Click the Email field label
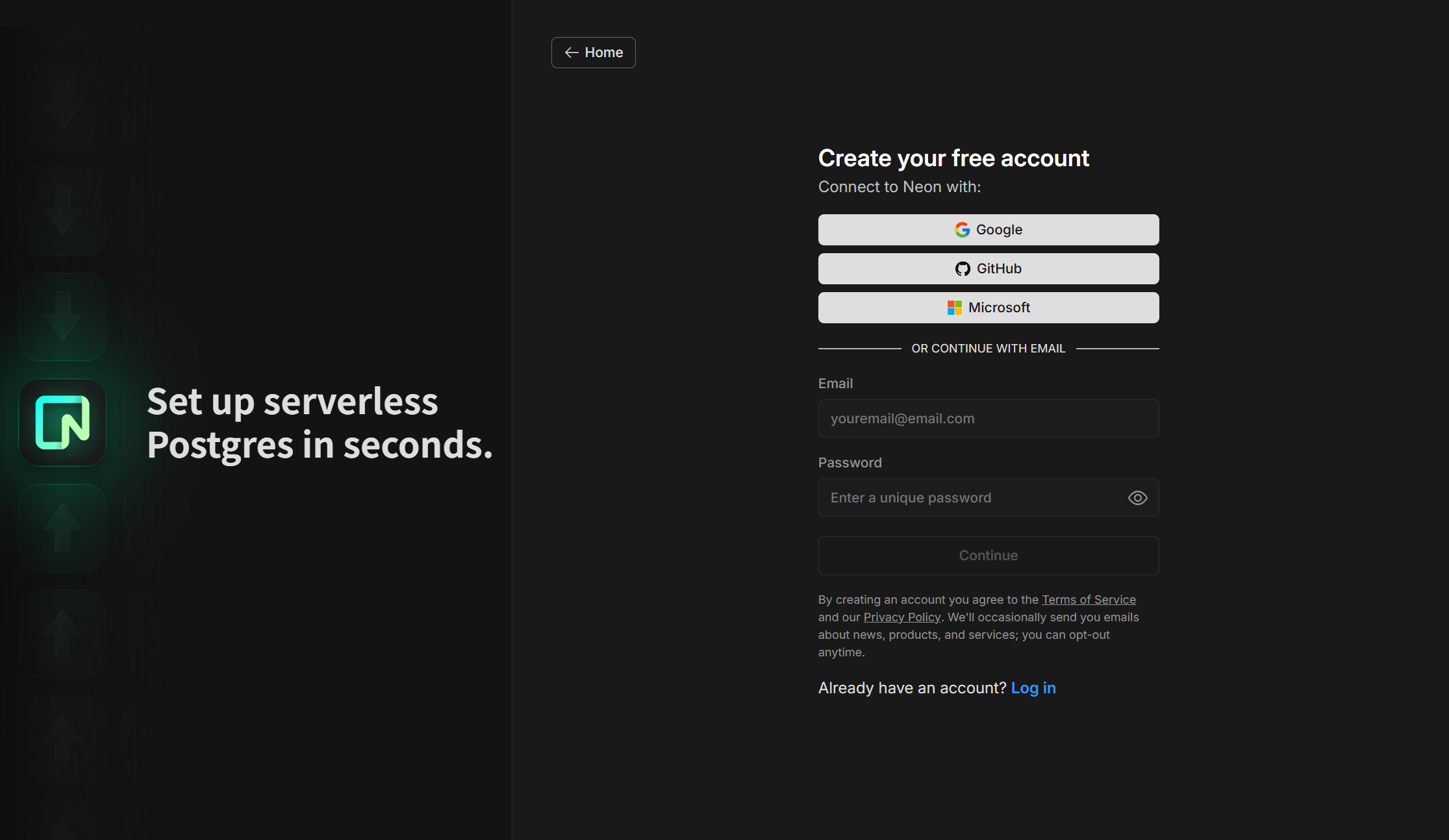The width and height of the screenshot is (1449, 840). coord(835,384)
